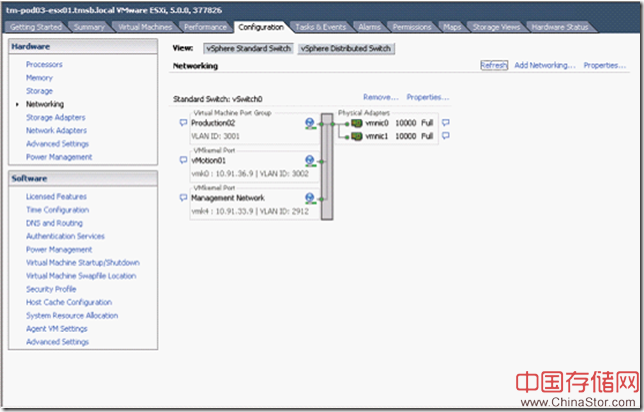Select the vMotion01 VMkernel port name
Image resolution: width=644 pixels, height=412 pixels.
(208, 161)
